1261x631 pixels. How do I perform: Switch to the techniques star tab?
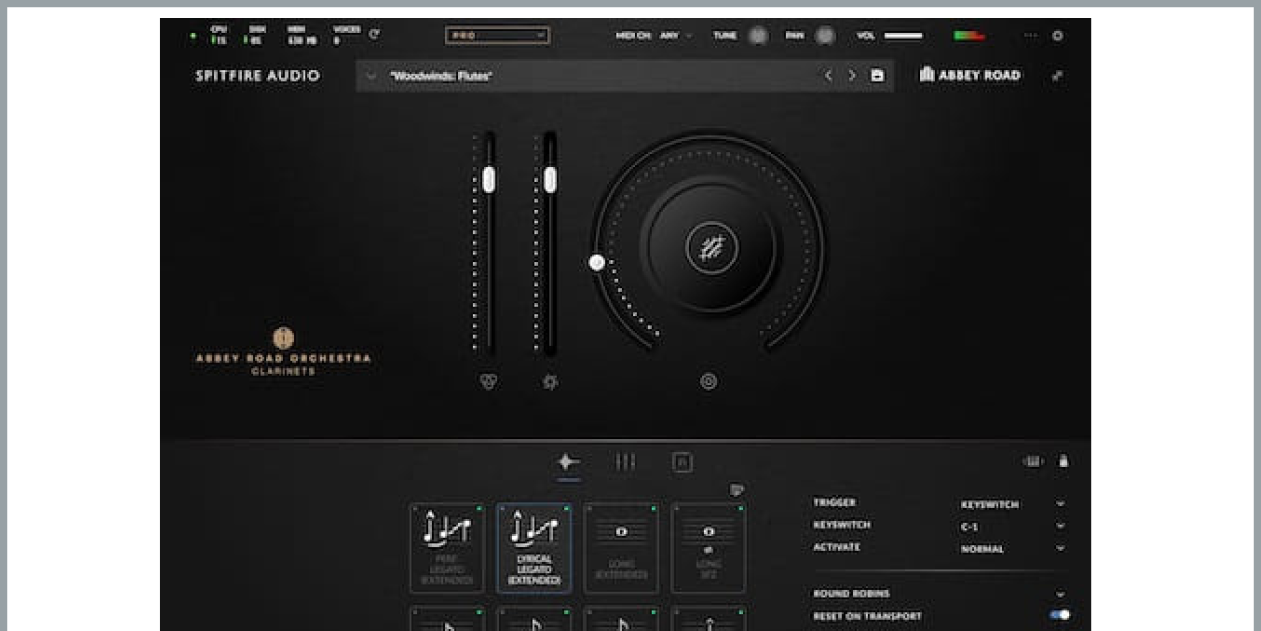568,461
